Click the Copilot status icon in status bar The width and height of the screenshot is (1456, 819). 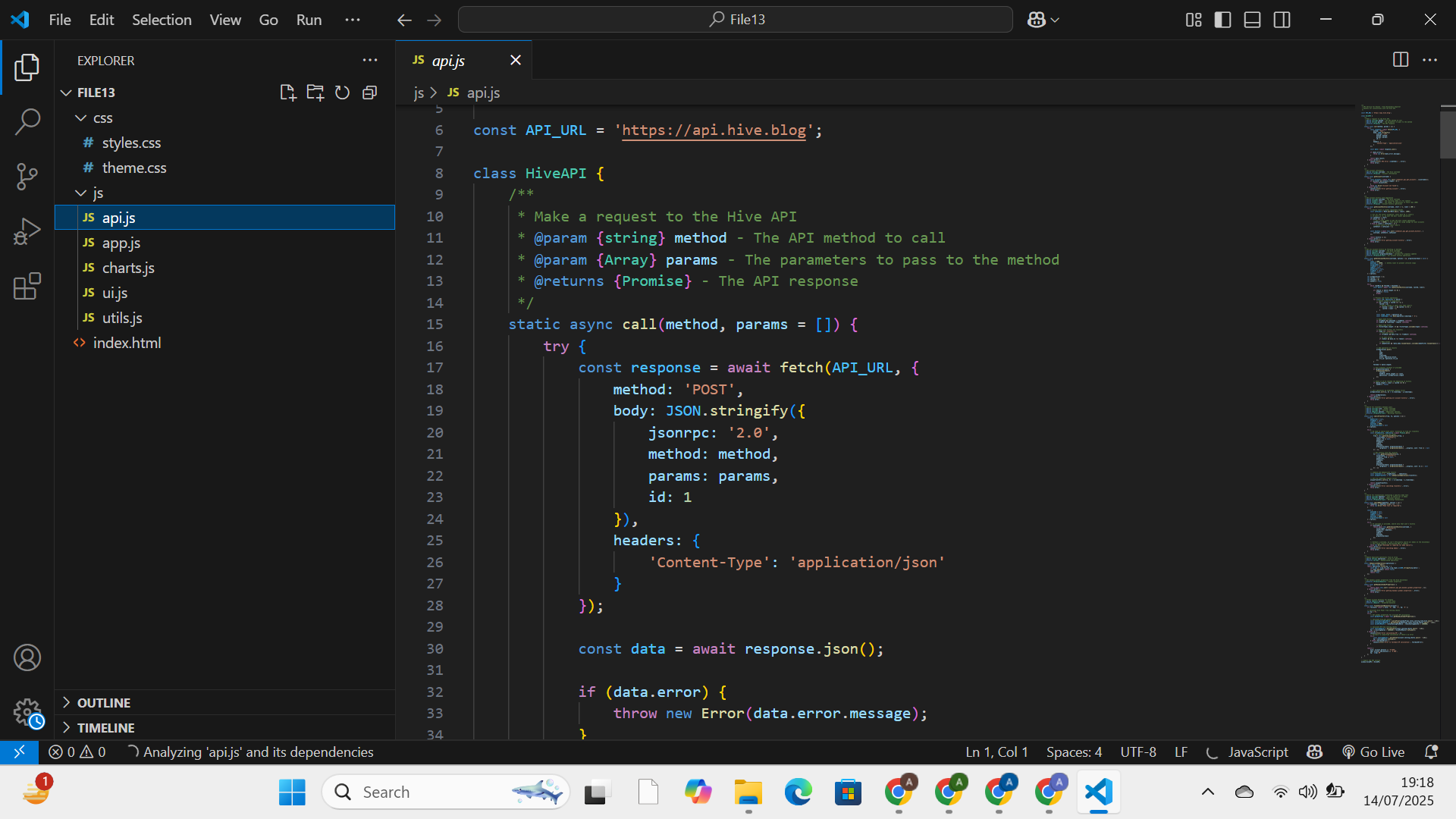tap(1314, 752)
